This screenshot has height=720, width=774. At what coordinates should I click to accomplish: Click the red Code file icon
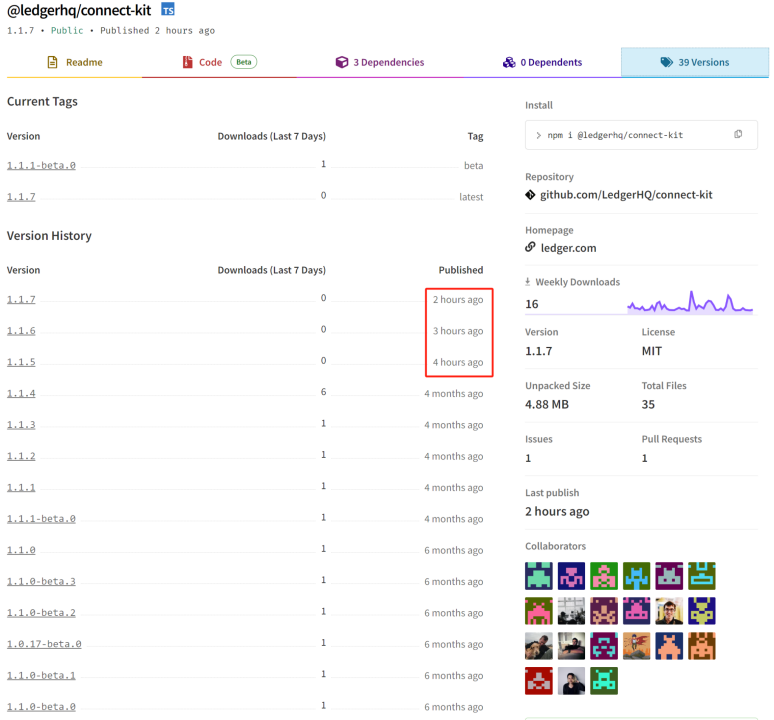[x=188, y=62]
